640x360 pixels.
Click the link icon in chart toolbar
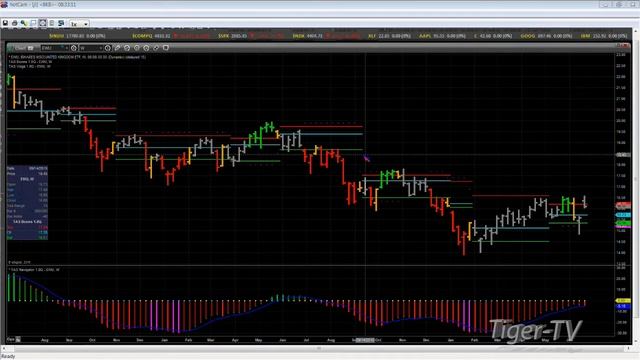click(156, 48)
